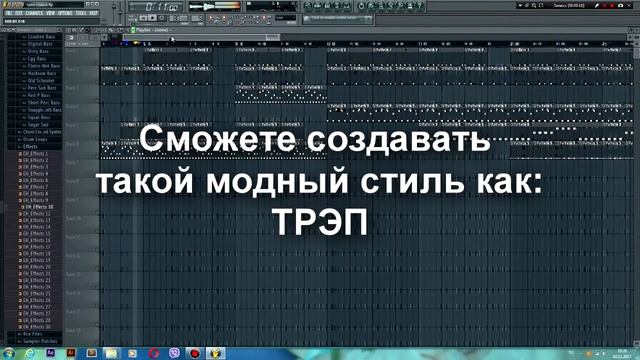
Task: Select Red P Bass preset
Action: coord(38,96)
